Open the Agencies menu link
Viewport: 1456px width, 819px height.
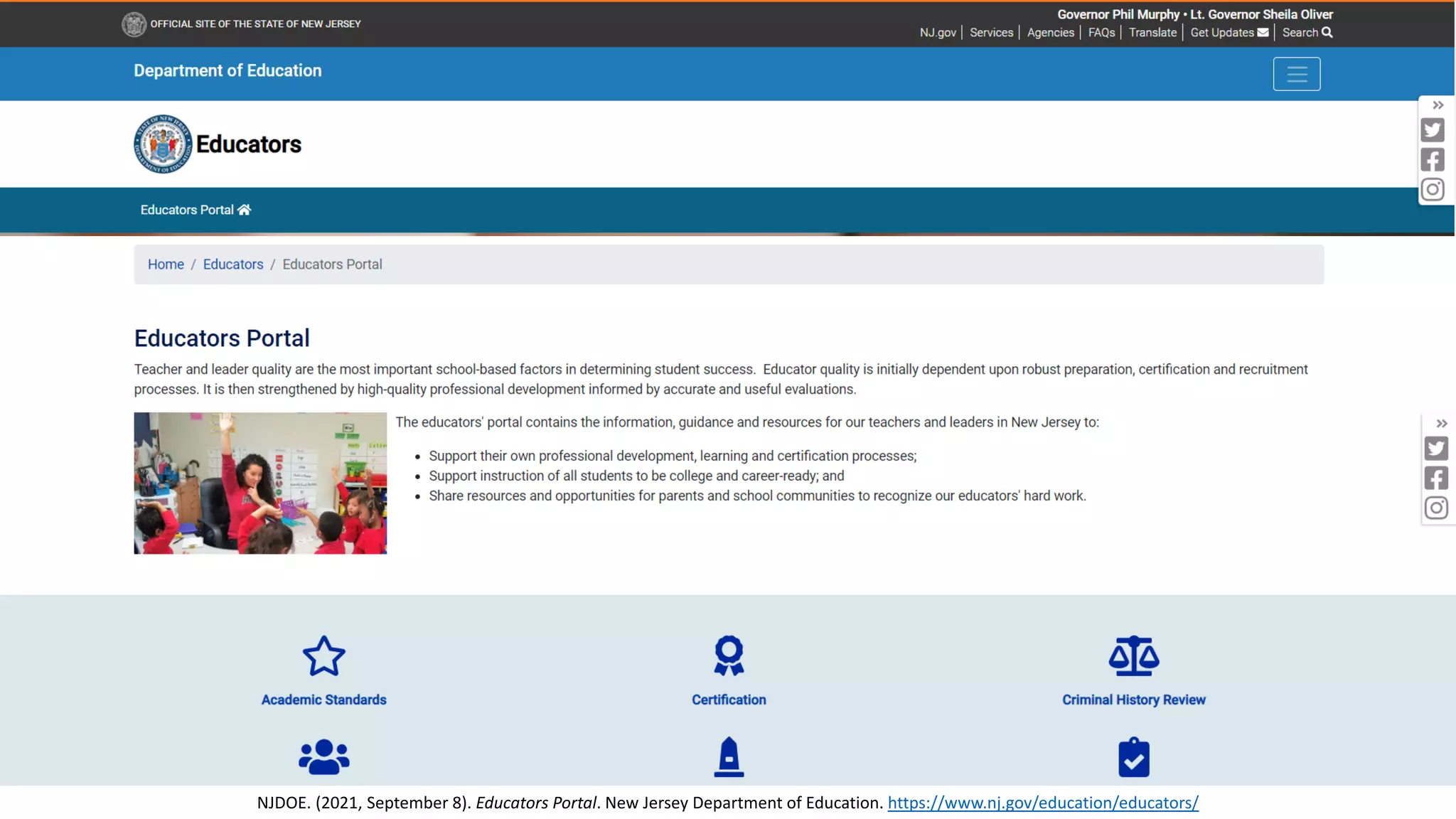1050,33
